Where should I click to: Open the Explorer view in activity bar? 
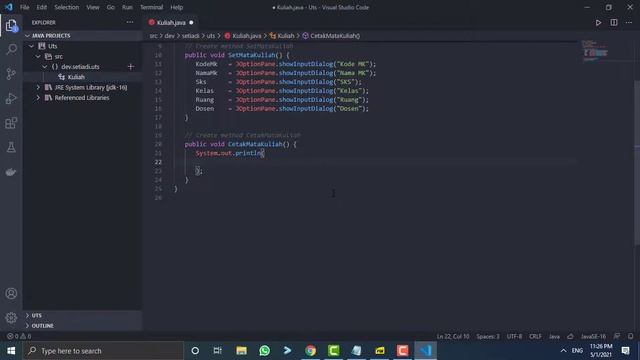tap(11, 25)
